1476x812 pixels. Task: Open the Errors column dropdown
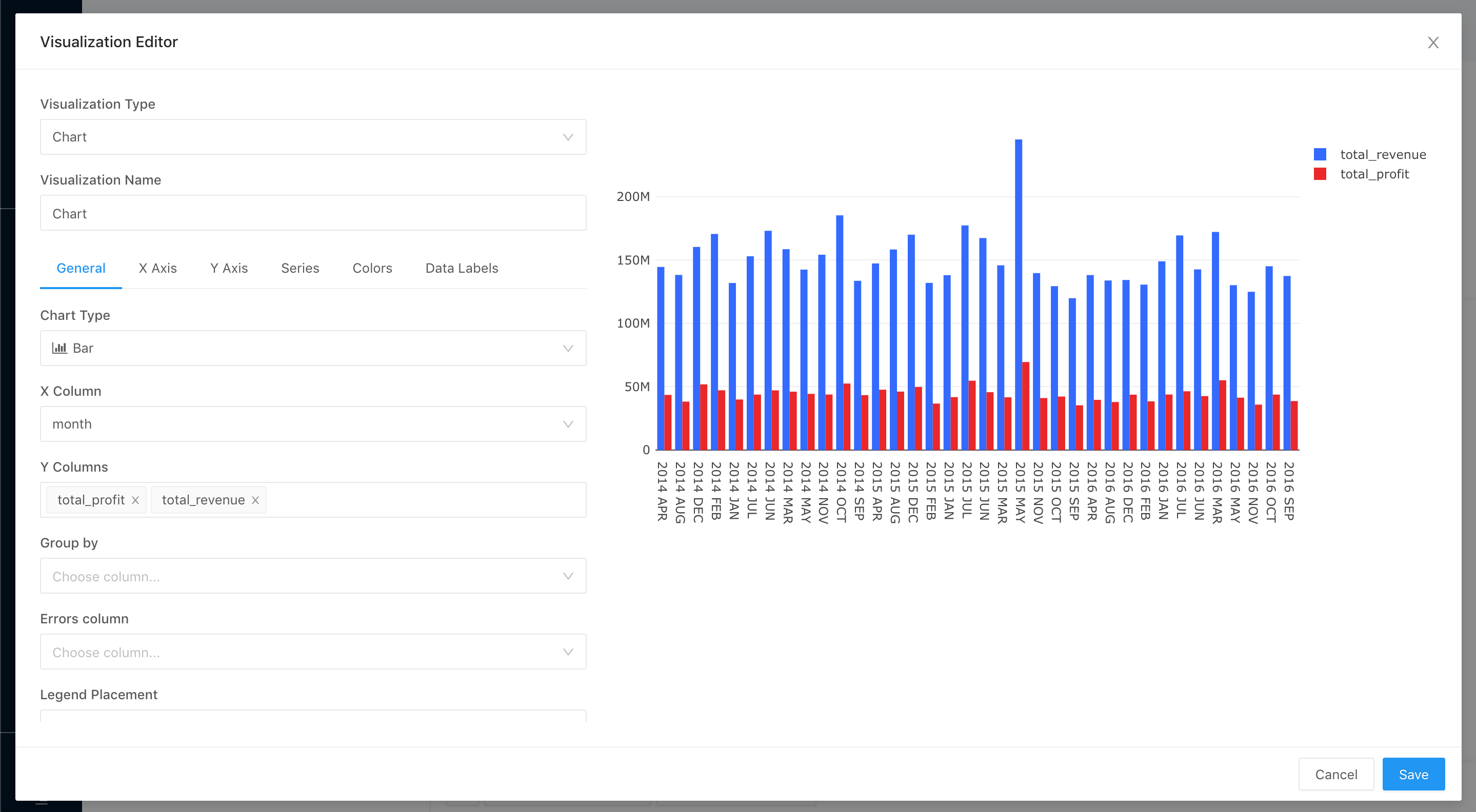pyautogui.click(x=313, y=652)
